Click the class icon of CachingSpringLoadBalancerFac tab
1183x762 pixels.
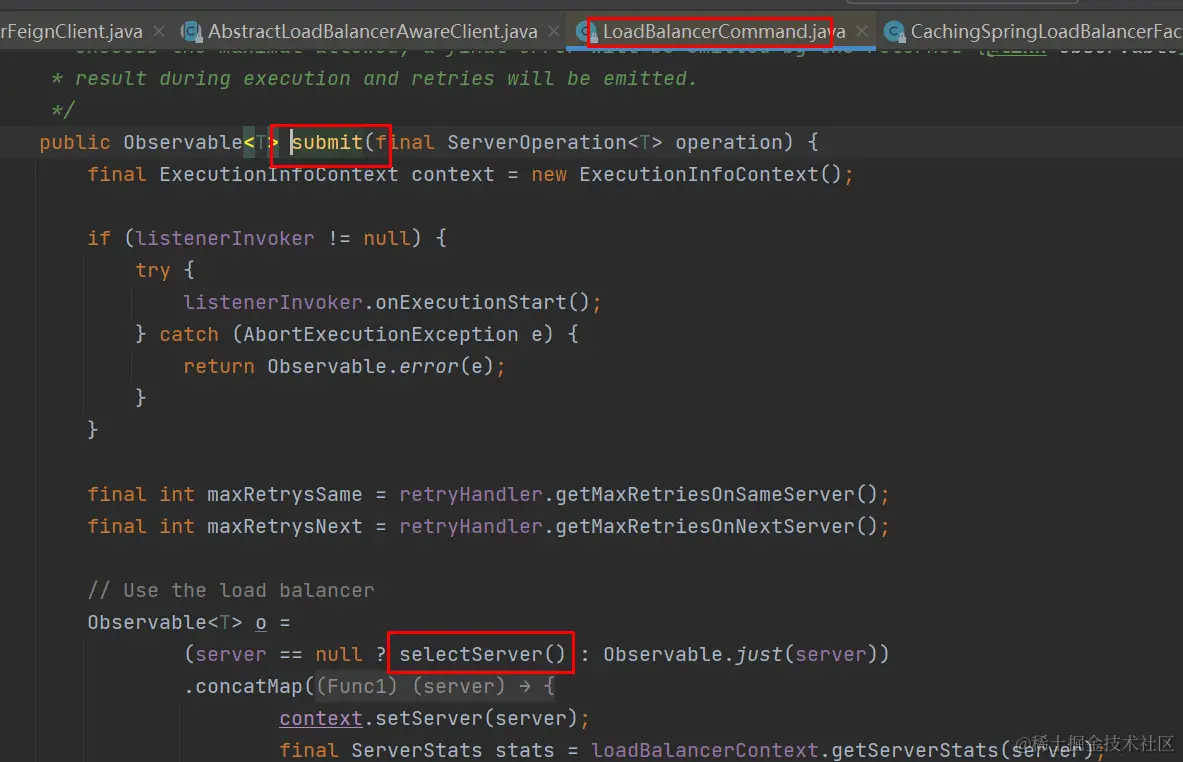(x=894, y=31)
